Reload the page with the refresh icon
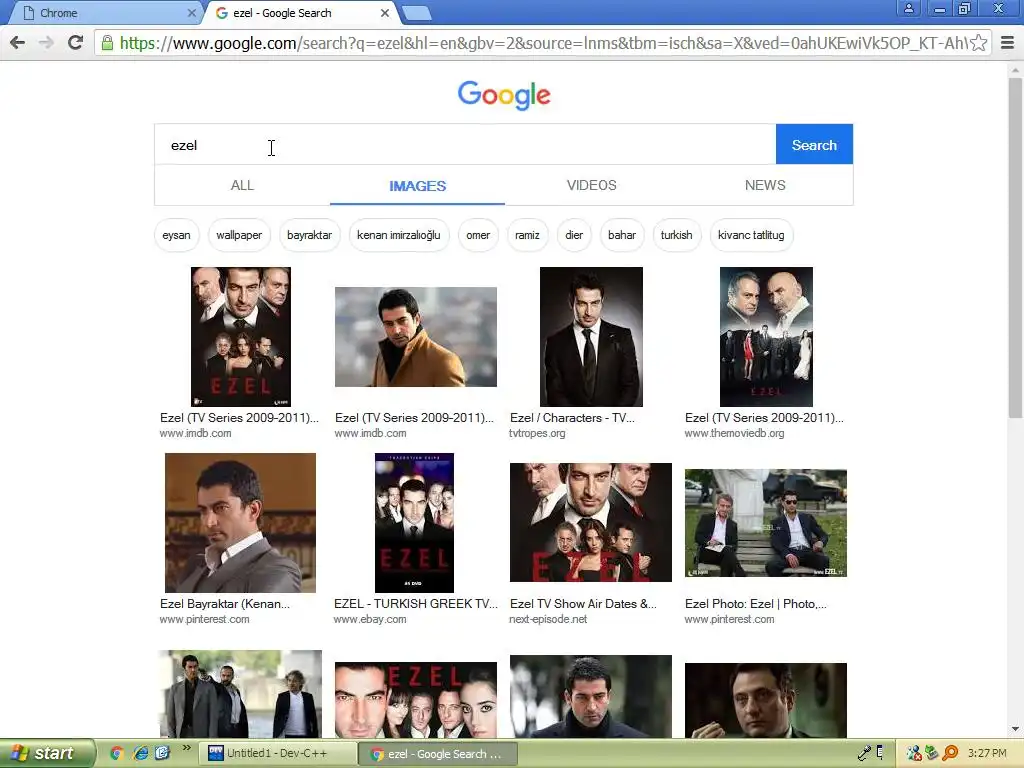 click(x=76, y=43)
